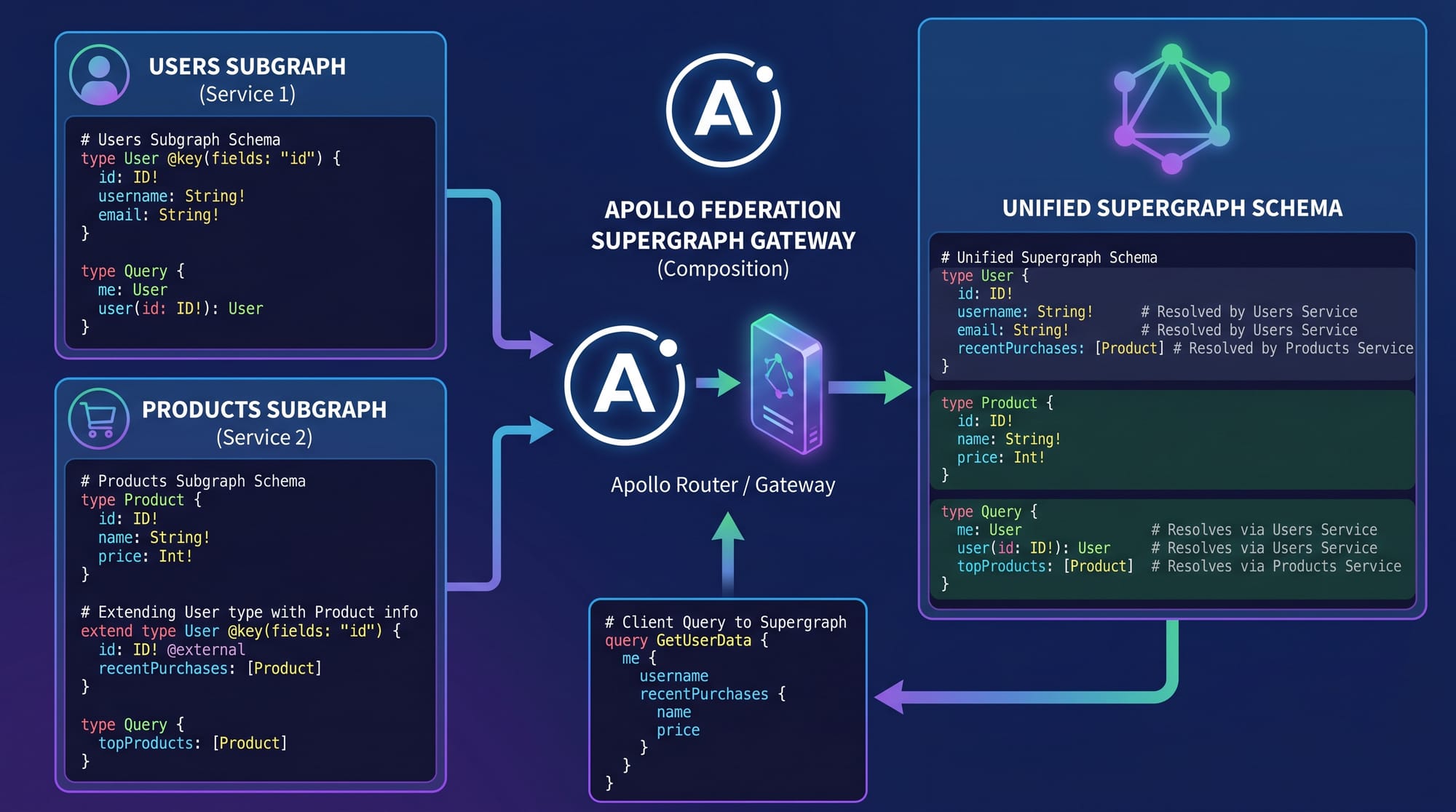
Task: Click "type Query {" in the supergraph schema
Action: click(x=989, y=512)
